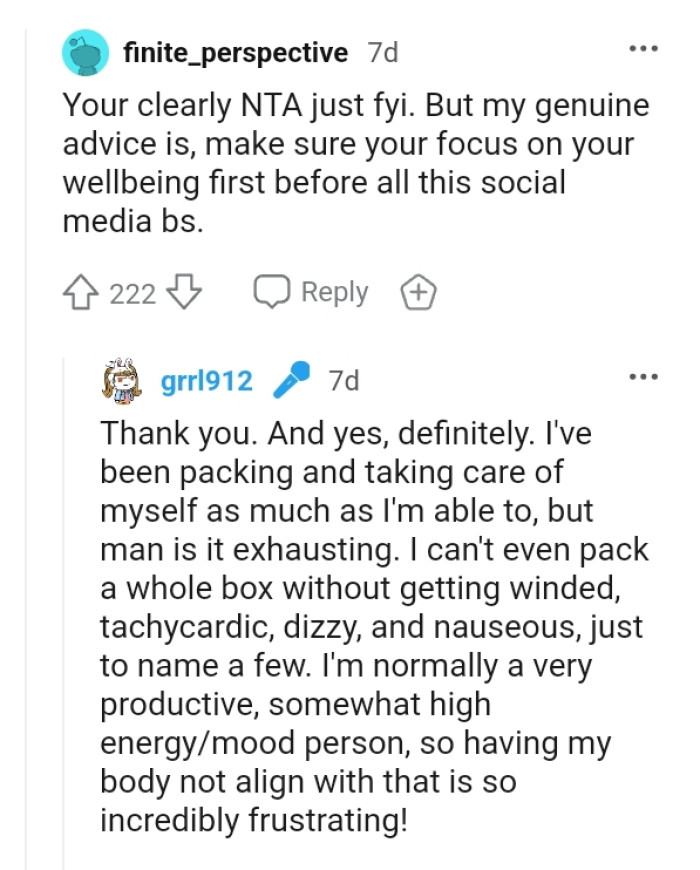Open the three-dot menu on finite_perspective's comment
700x870 pixels.
click(643, 48)
